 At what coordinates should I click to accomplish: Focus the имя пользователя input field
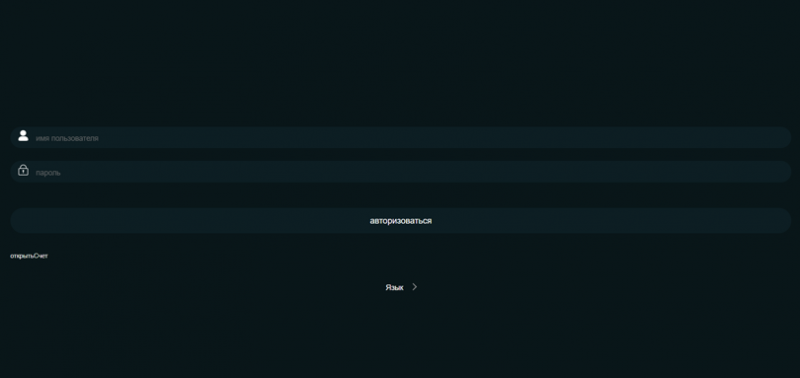click(x=401, y=138)
